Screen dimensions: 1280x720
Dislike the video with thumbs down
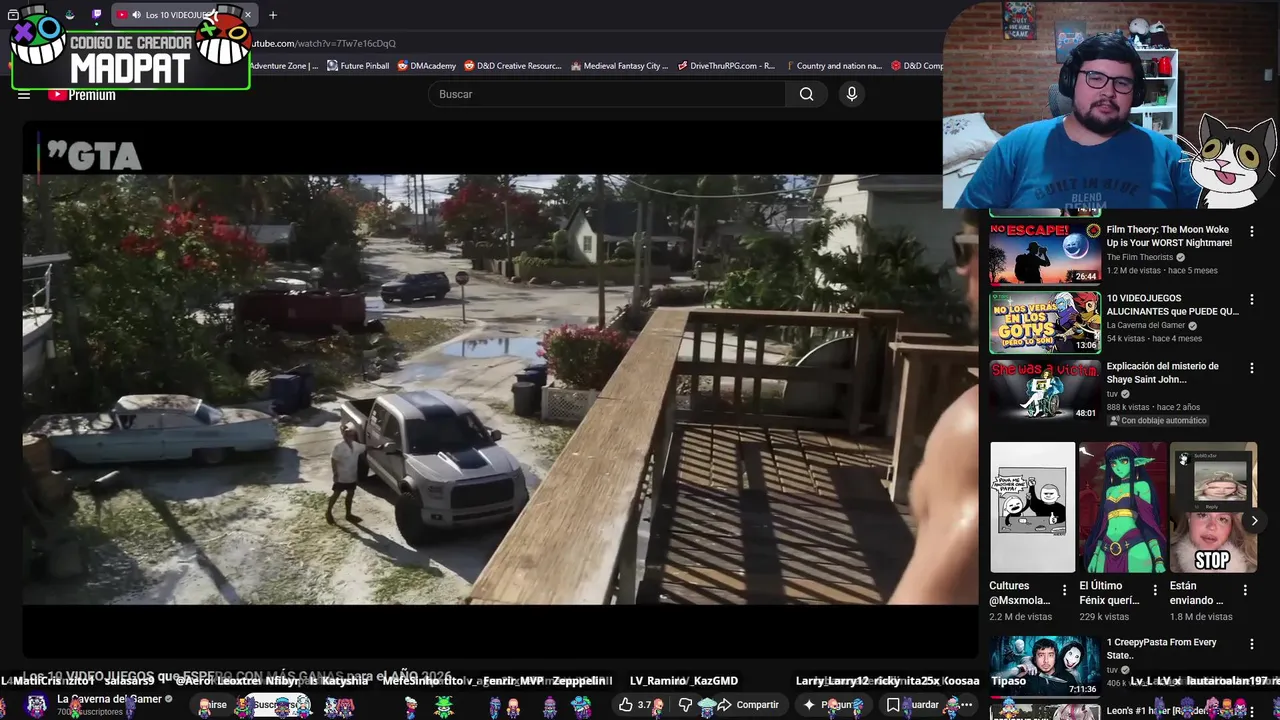point(685,705)
